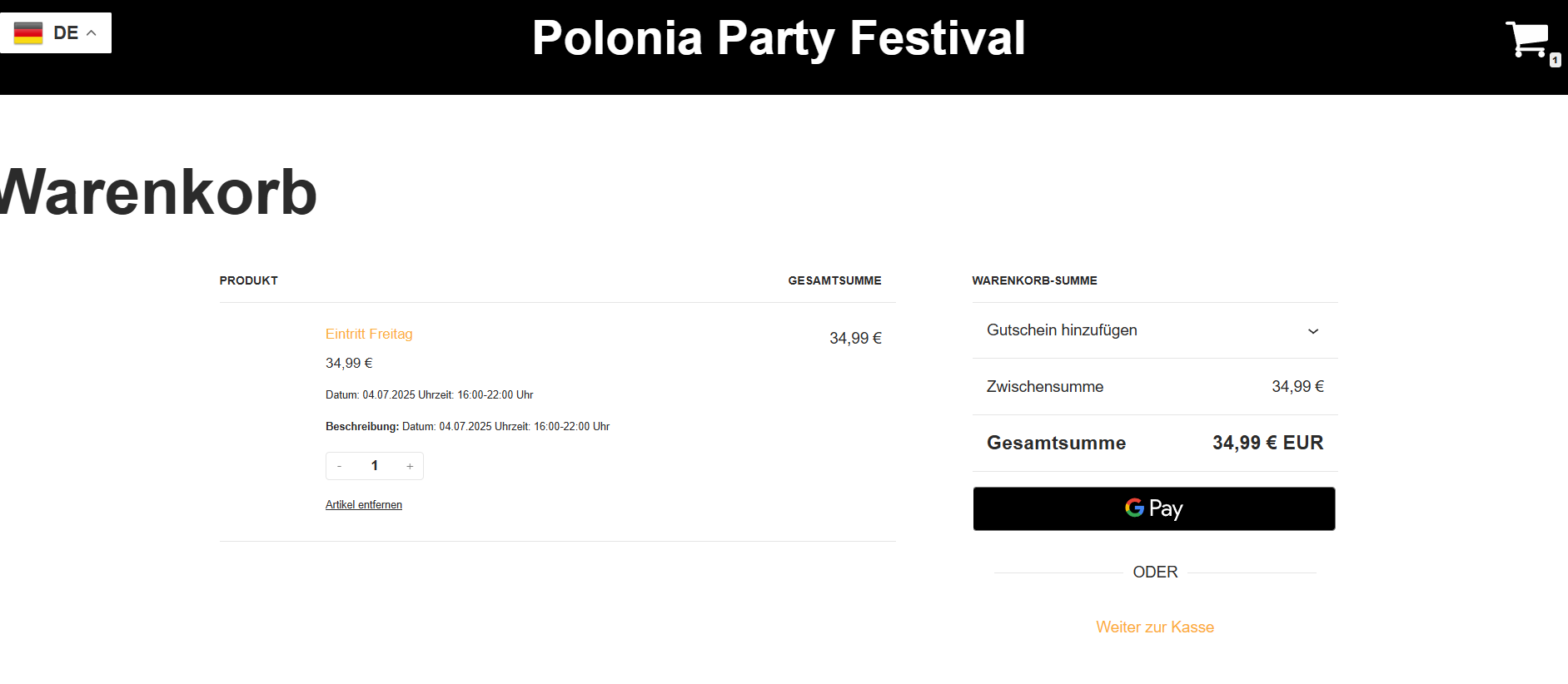Increase ticket quantity with plus button
Image resolution: width=1568 pixels, height=684 pixels.
pos(410,466)
